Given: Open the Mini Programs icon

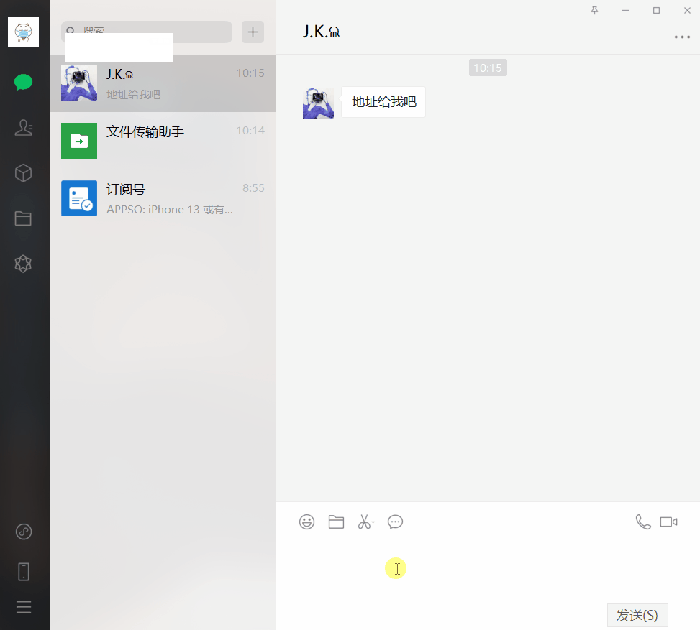Looking at the screenshot, I should coord(24,531).
